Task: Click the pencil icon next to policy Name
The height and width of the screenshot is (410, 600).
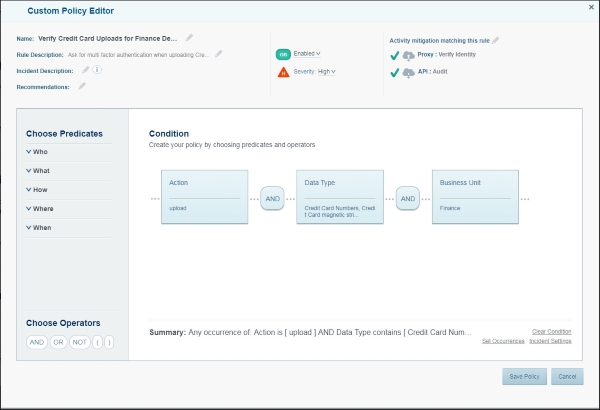Action: point(189,38)
